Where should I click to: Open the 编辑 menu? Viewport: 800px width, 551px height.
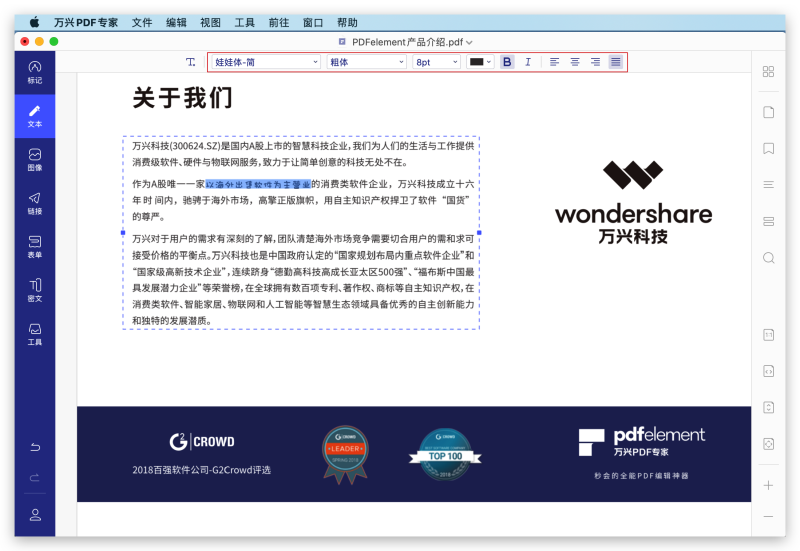click(176, 22)
